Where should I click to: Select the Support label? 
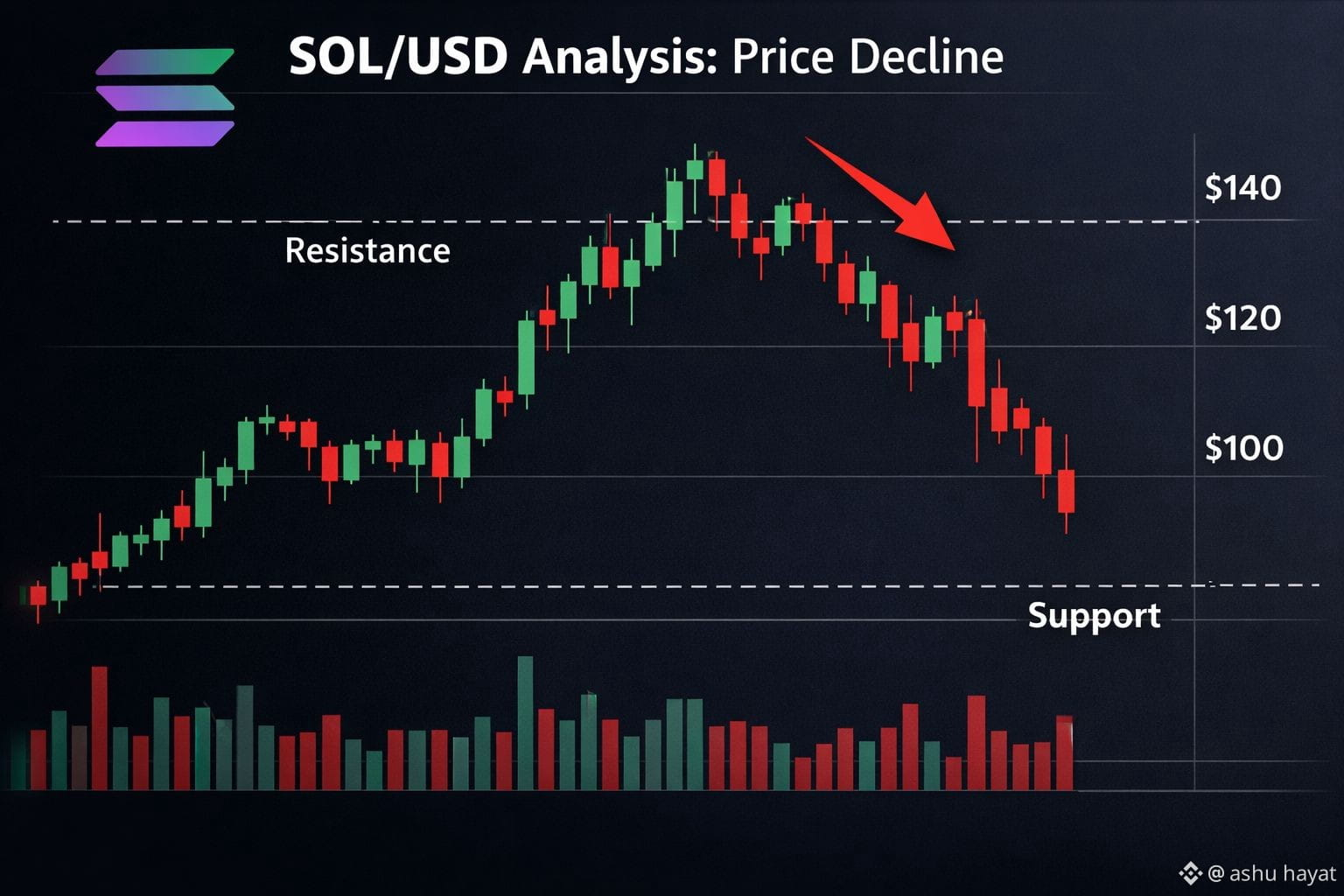coord(1094,615)
